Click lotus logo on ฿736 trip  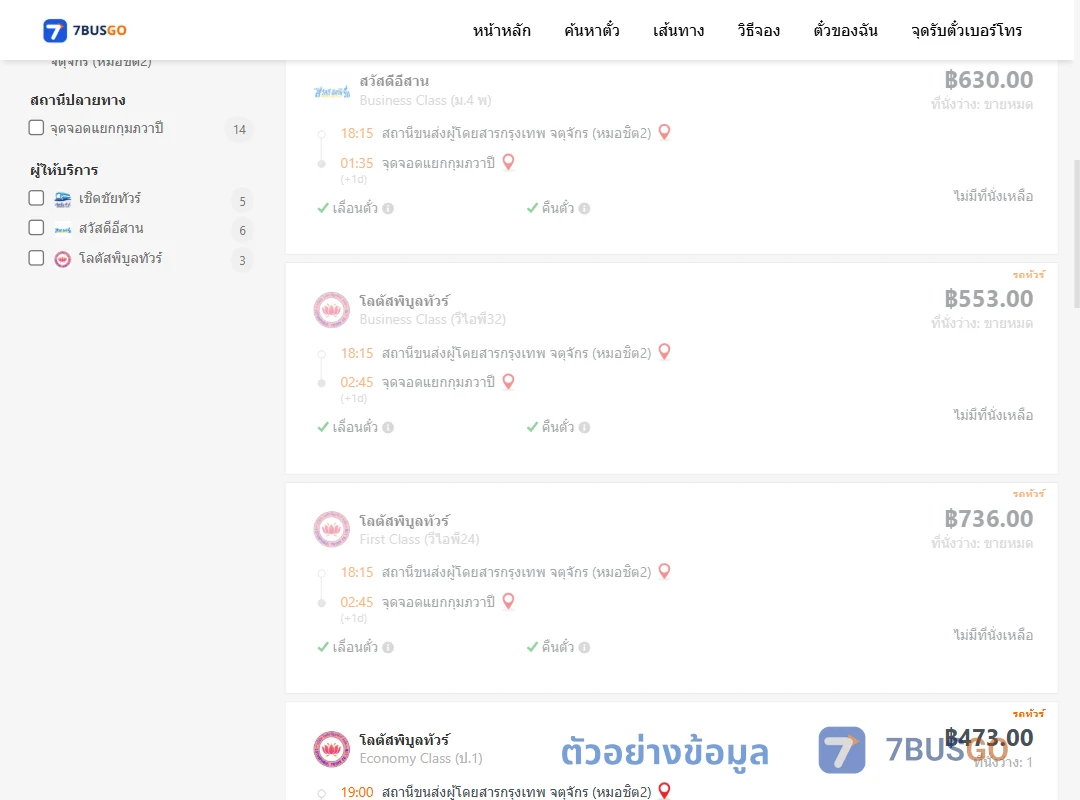tap(332, 529)
